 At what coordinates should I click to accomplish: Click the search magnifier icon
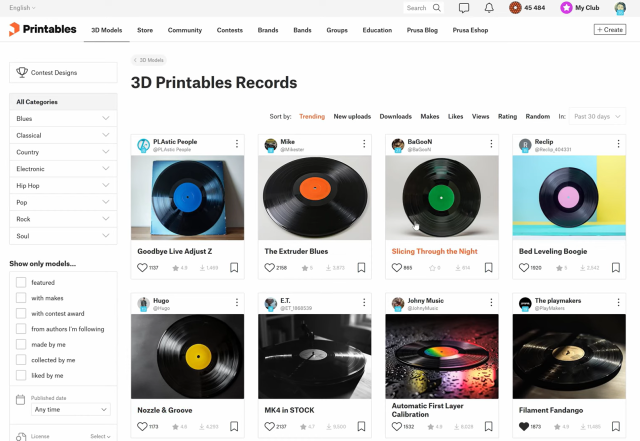click(x=437, y=8)
